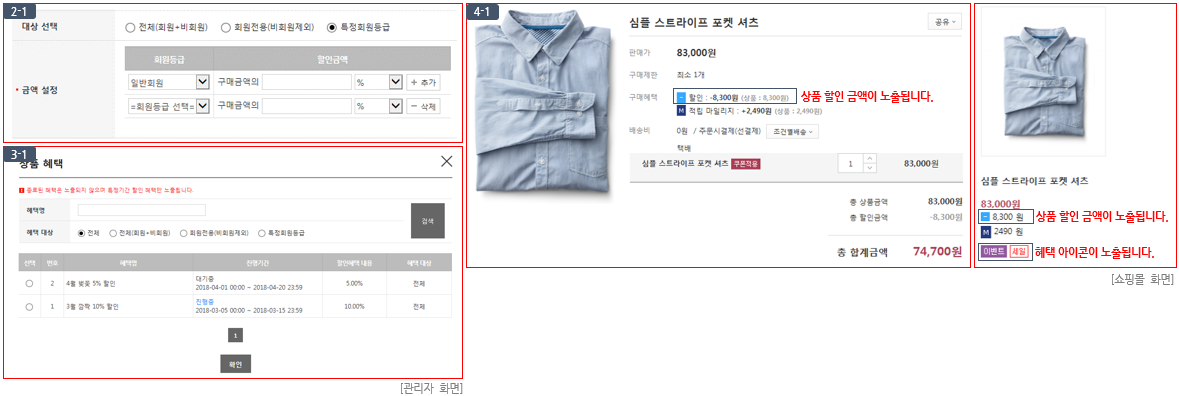Open the 공유 share dropdown
This screenshot has height=396, width=1179.
(945, 23)
